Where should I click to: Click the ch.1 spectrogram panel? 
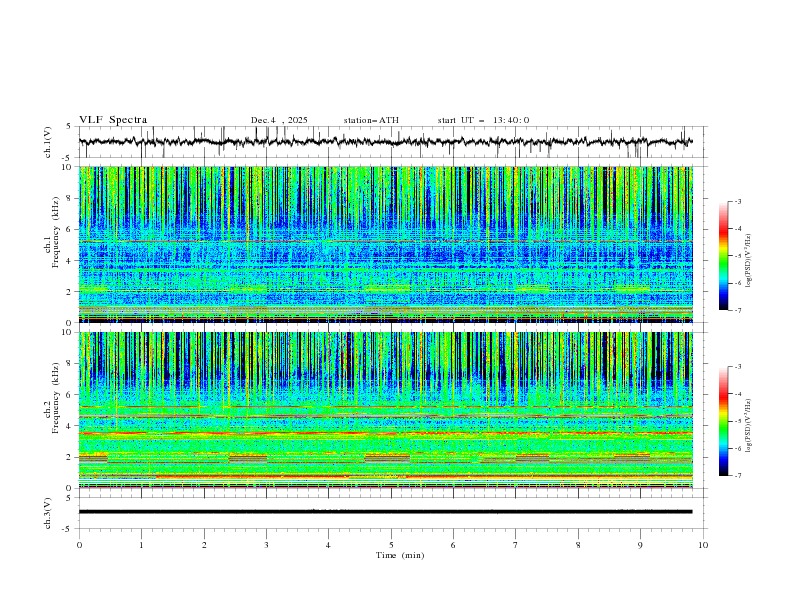pos(385,244)
